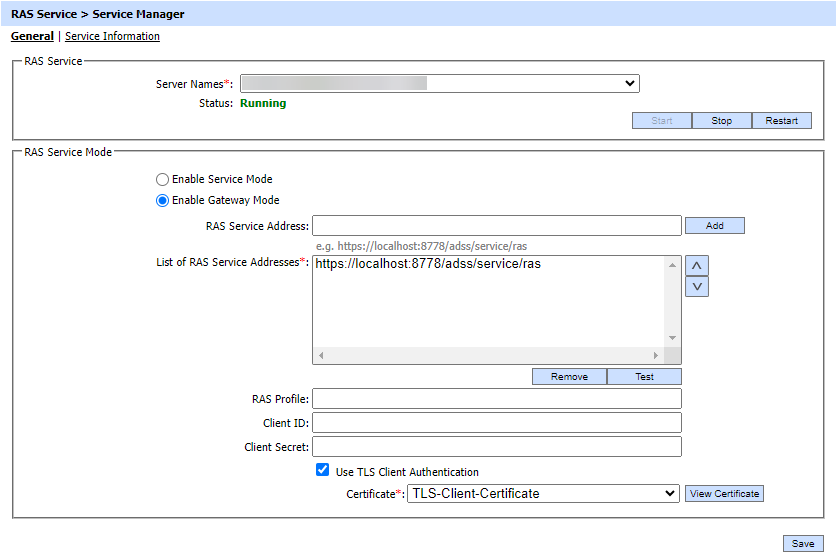The image size is (837, 558).
Task: Restart the RAS service
Action: pyautogui.click(x=781, y=121)
